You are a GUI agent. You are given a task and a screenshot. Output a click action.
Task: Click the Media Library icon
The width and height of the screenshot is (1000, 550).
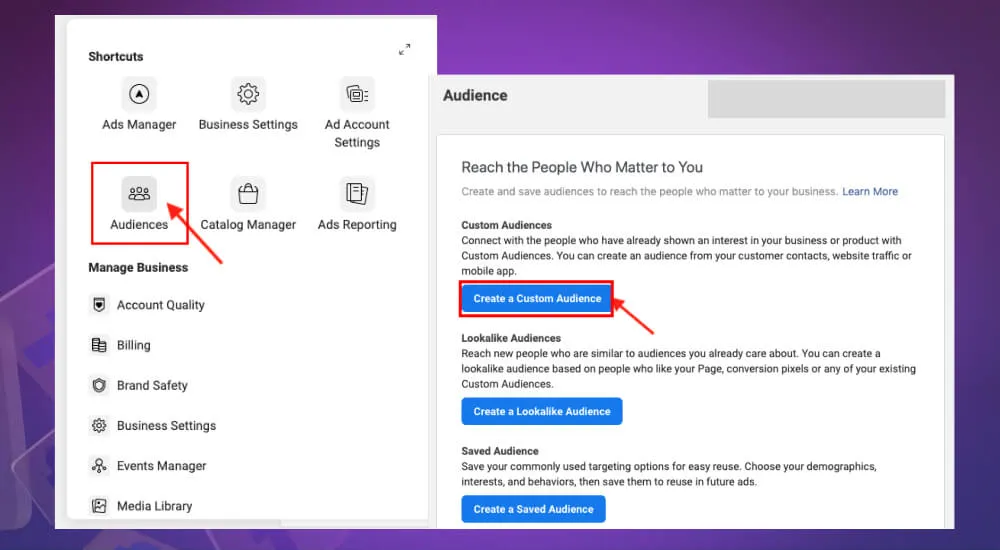[x=99, y=506]
